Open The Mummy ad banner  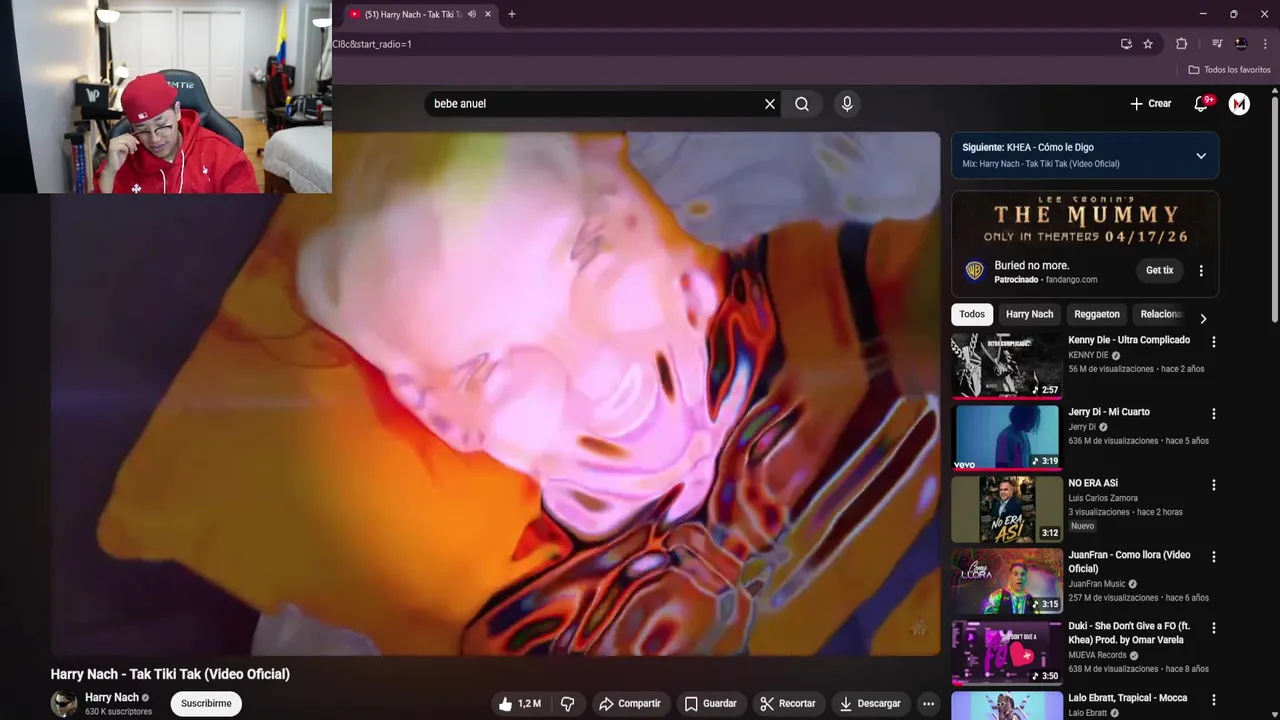click(1085, 222)
